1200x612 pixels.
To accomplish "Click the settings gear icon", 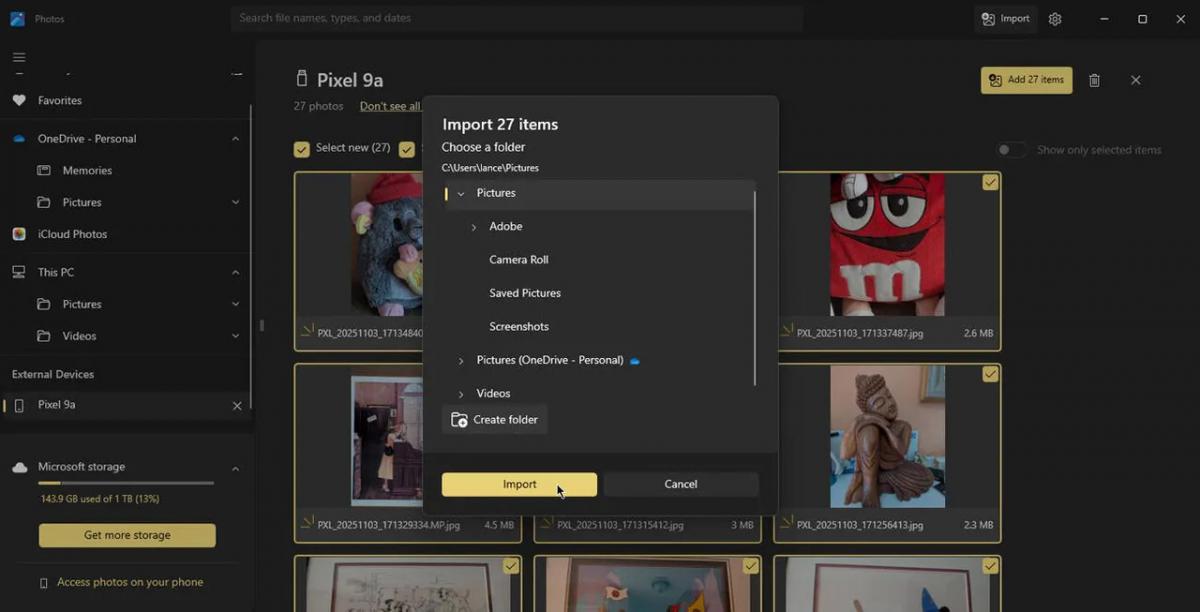I will point(1055,19).
